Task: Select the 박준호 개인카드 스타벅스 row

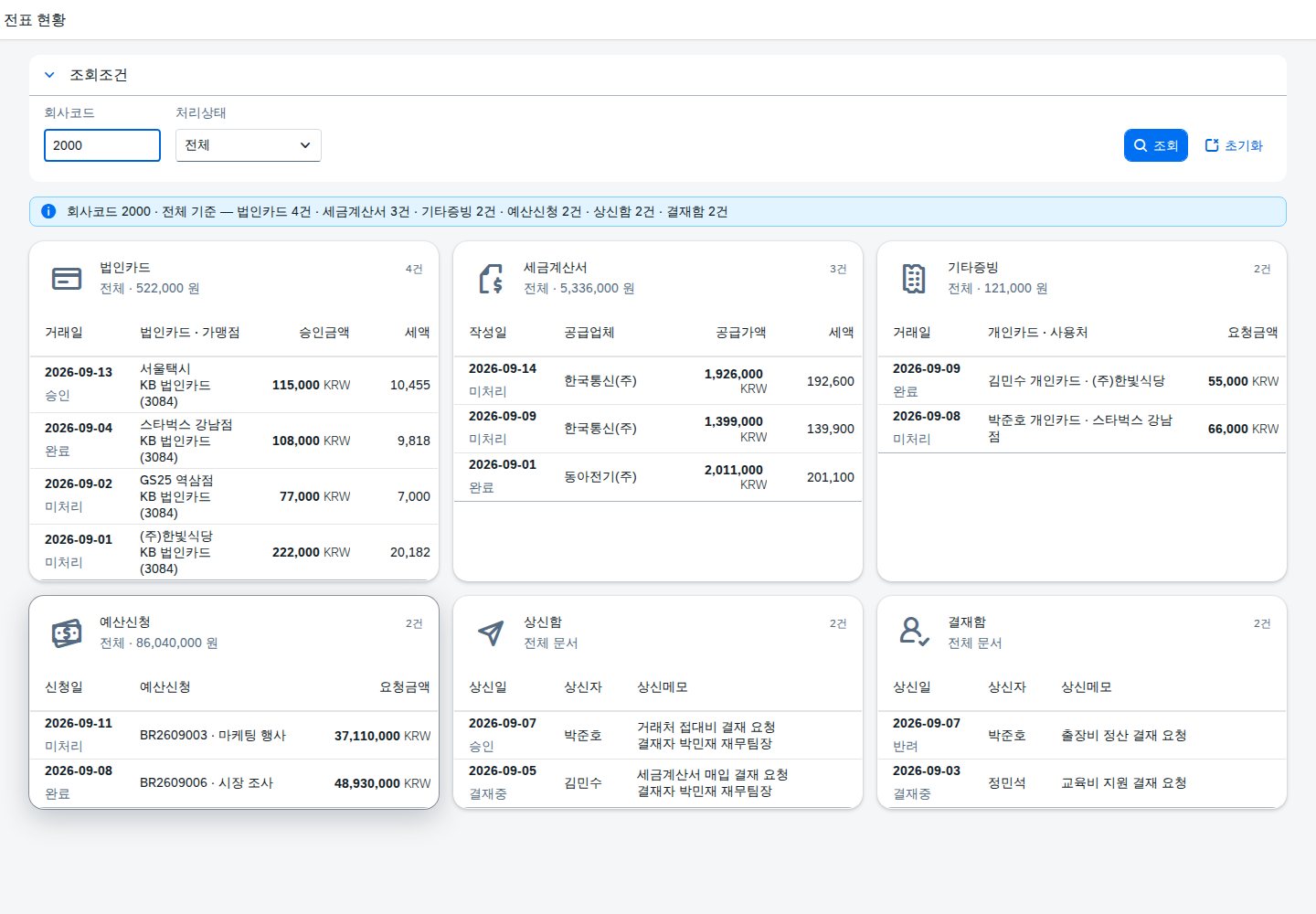Action: point(1082,429)
